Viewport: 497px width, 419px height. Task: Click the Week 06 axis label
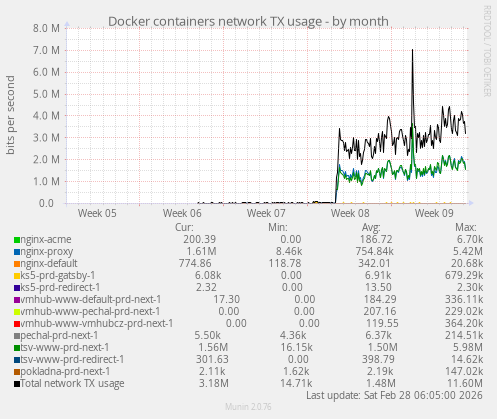182,213
